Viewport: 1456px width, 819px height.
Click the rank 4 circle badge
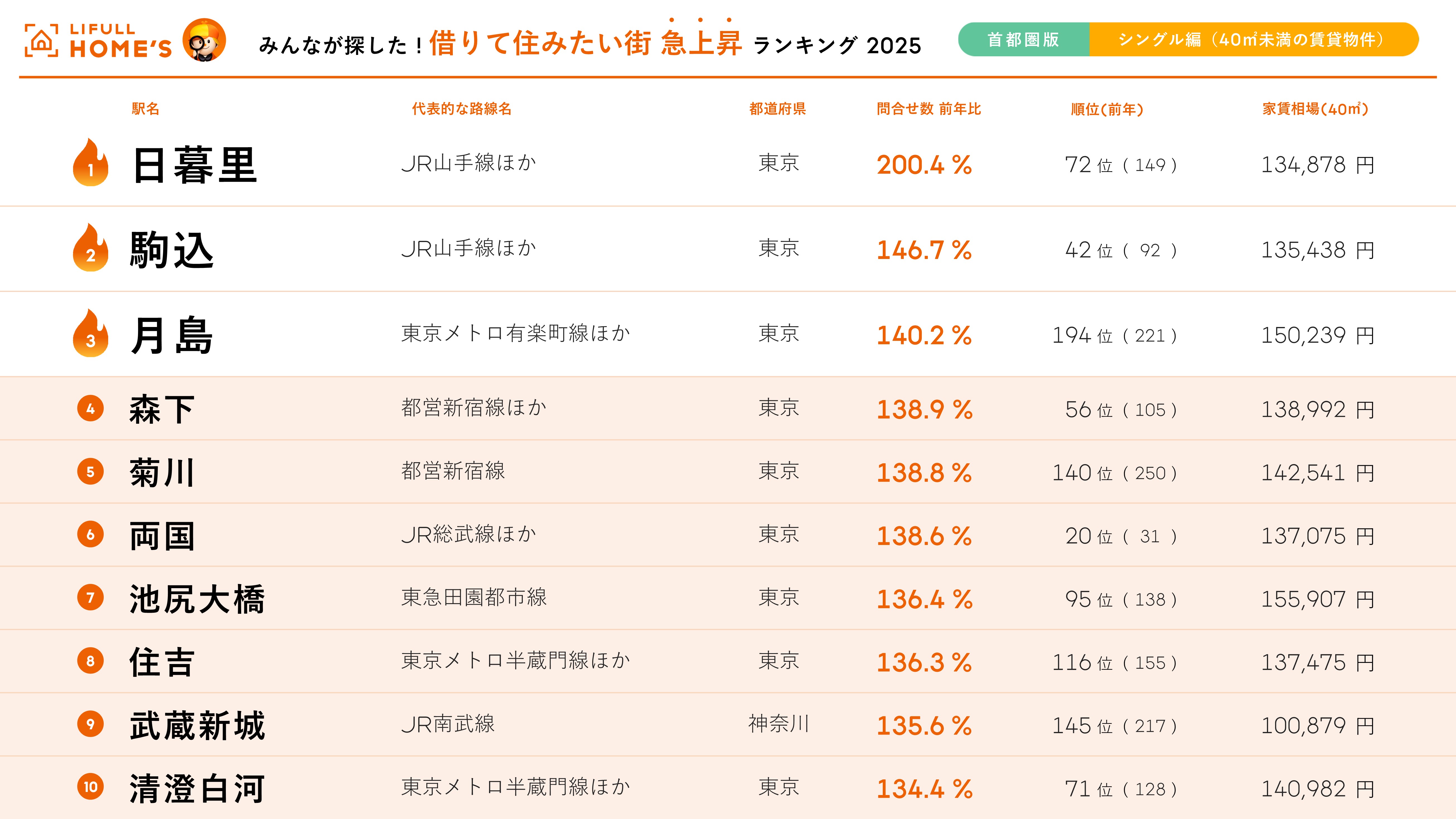click(90, 408)
